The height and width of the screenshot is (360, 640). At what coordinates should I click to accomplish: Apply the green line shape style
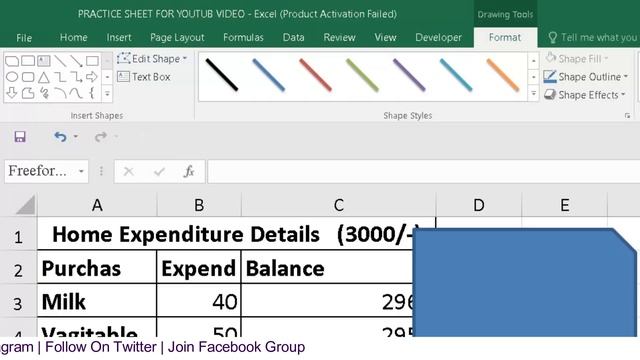[362, 75]
